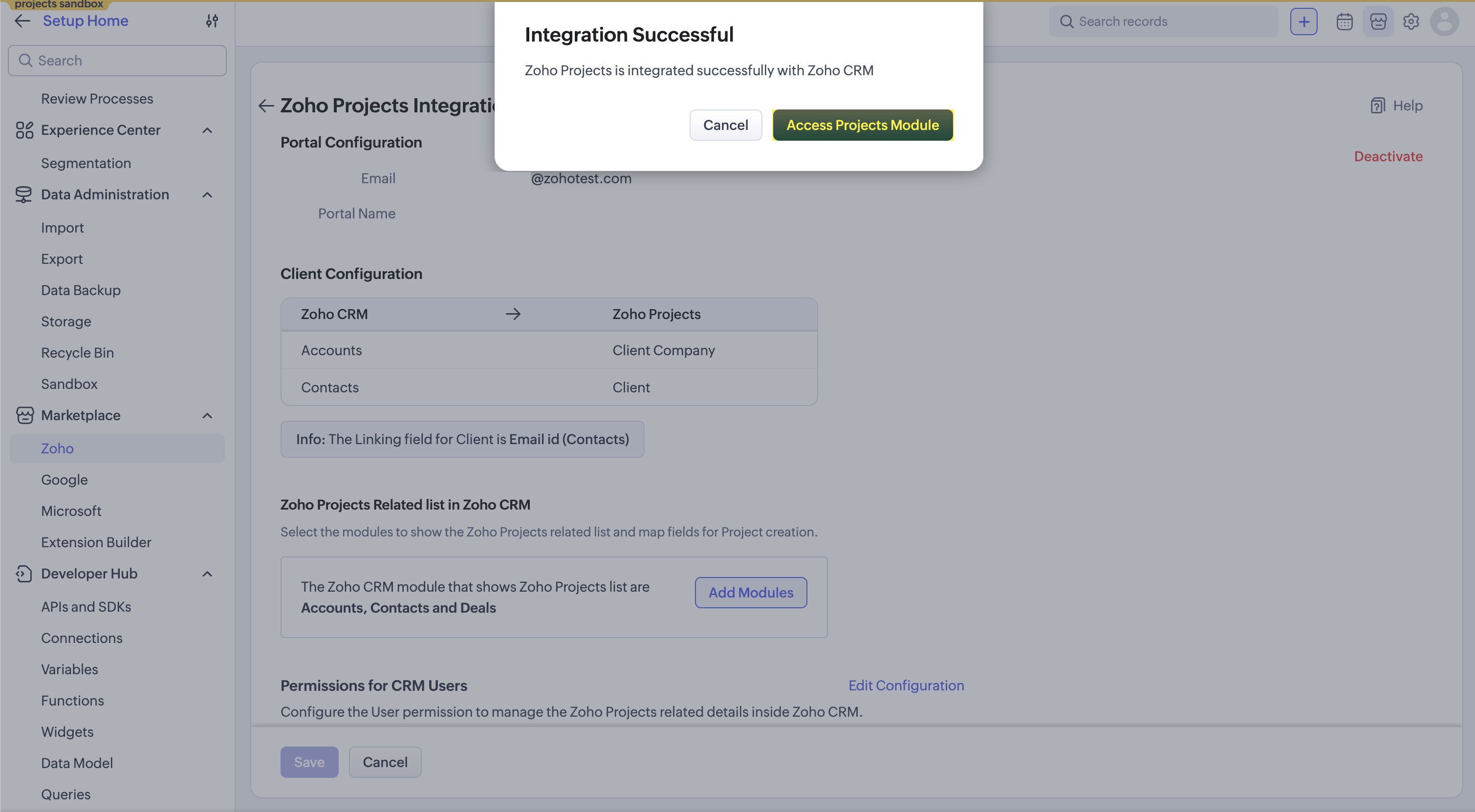Open Widgets under Developer Hub
Image resolution: width=1475 pixels, height=812 pixels.
tap(67, 732)
